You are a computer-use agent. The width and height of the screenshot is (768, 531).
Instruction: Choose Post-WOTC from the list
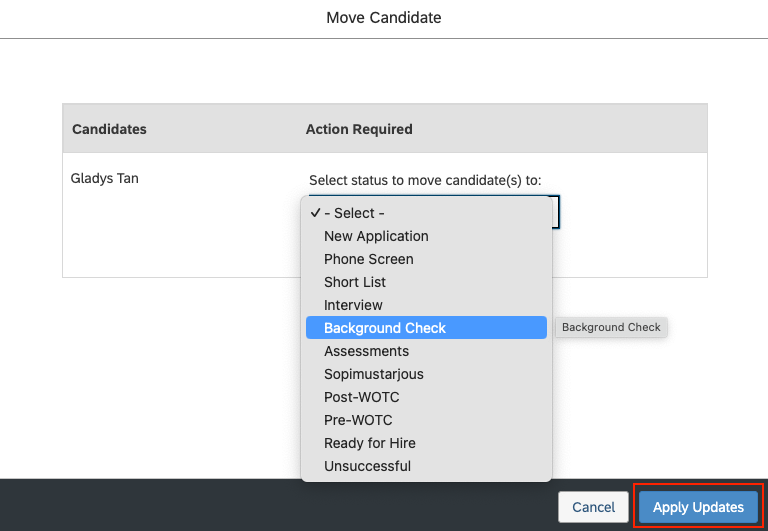tap(361, 397)
